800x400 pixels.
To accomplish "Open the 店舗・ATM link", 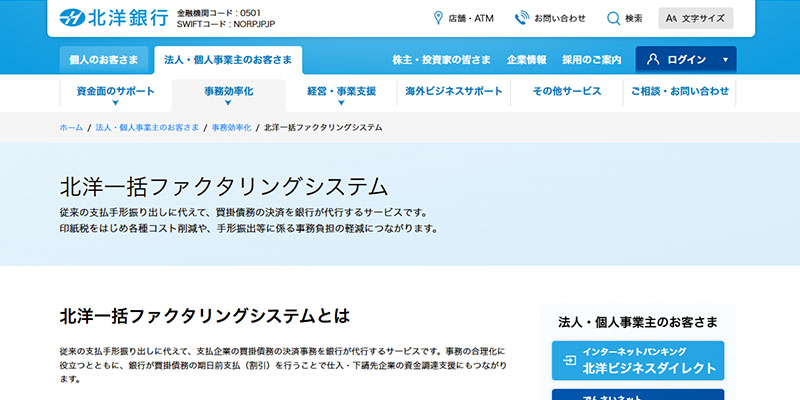I will (464, 18).
